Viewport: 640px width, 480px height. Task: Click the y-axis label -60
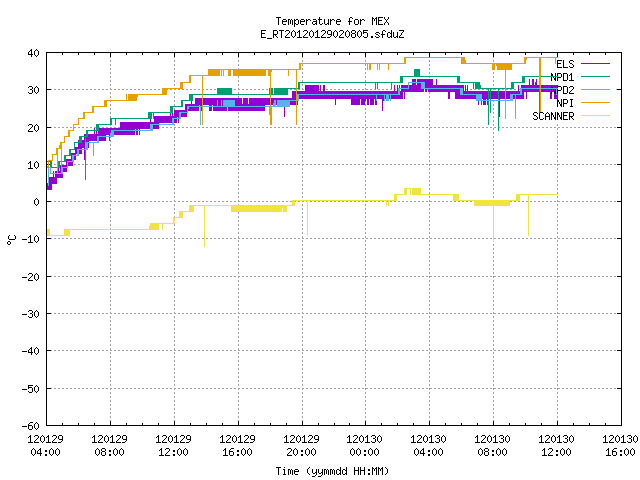click(x=31, y=425)
